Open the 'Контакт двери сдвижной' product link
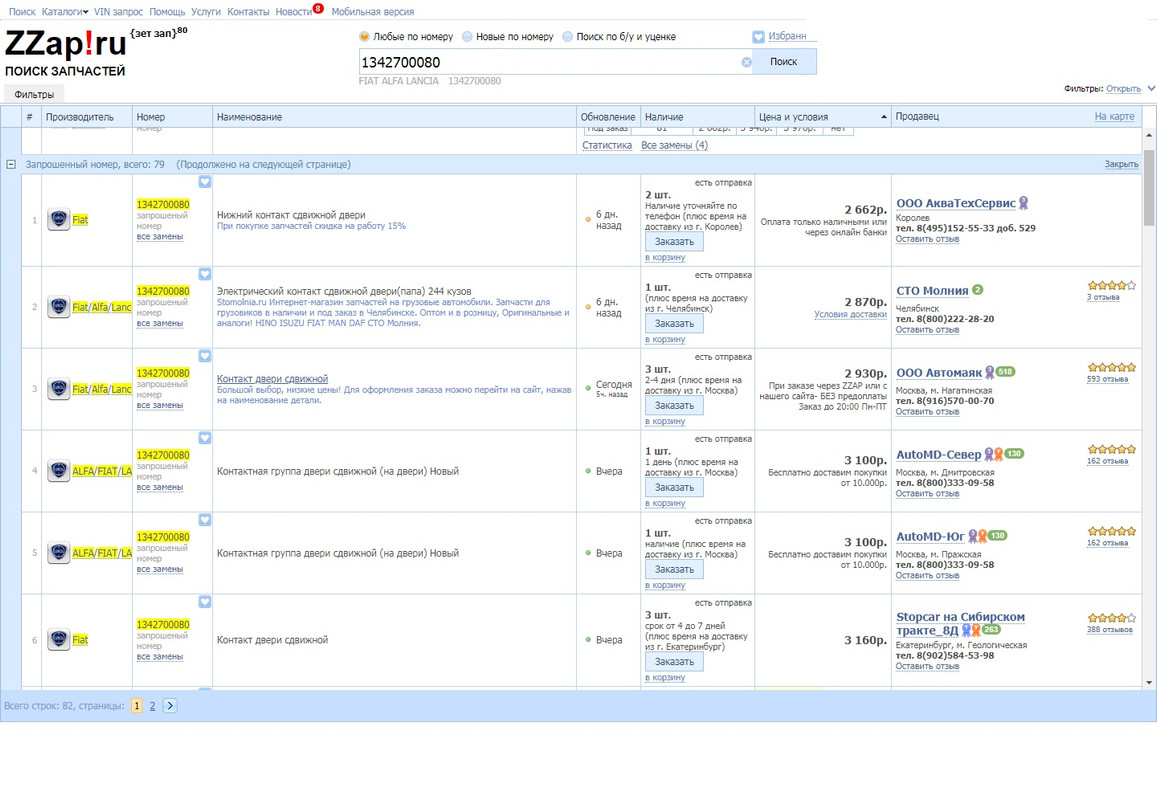Screen dimensions: 1157x800 coord(272,379)
